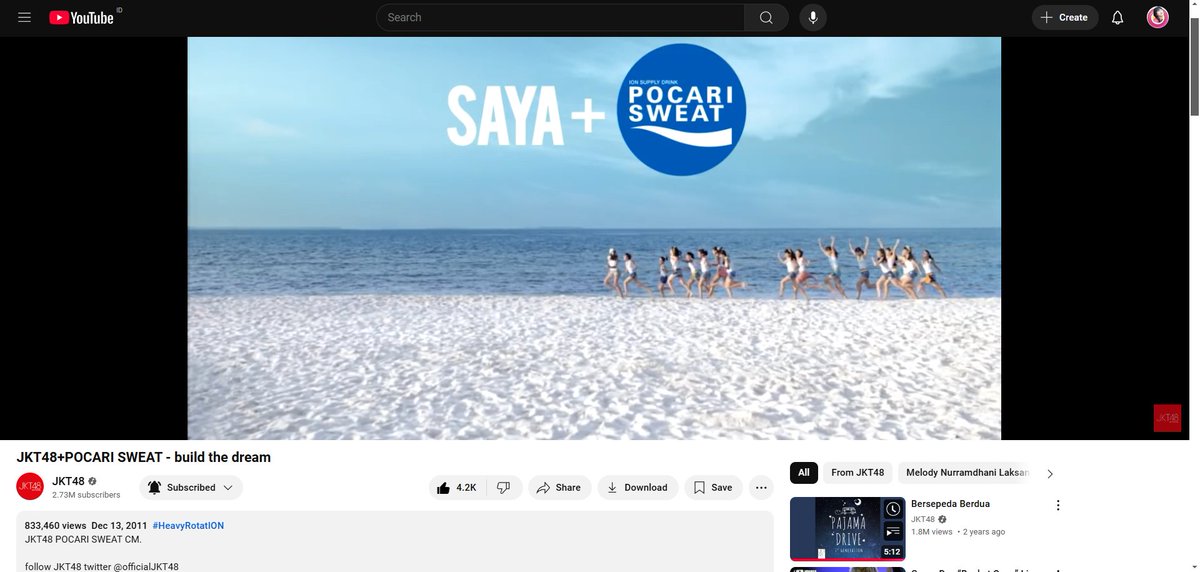Select the All filter chip
The width and height of the screenshot is (1200, 572).
(804, 473)
